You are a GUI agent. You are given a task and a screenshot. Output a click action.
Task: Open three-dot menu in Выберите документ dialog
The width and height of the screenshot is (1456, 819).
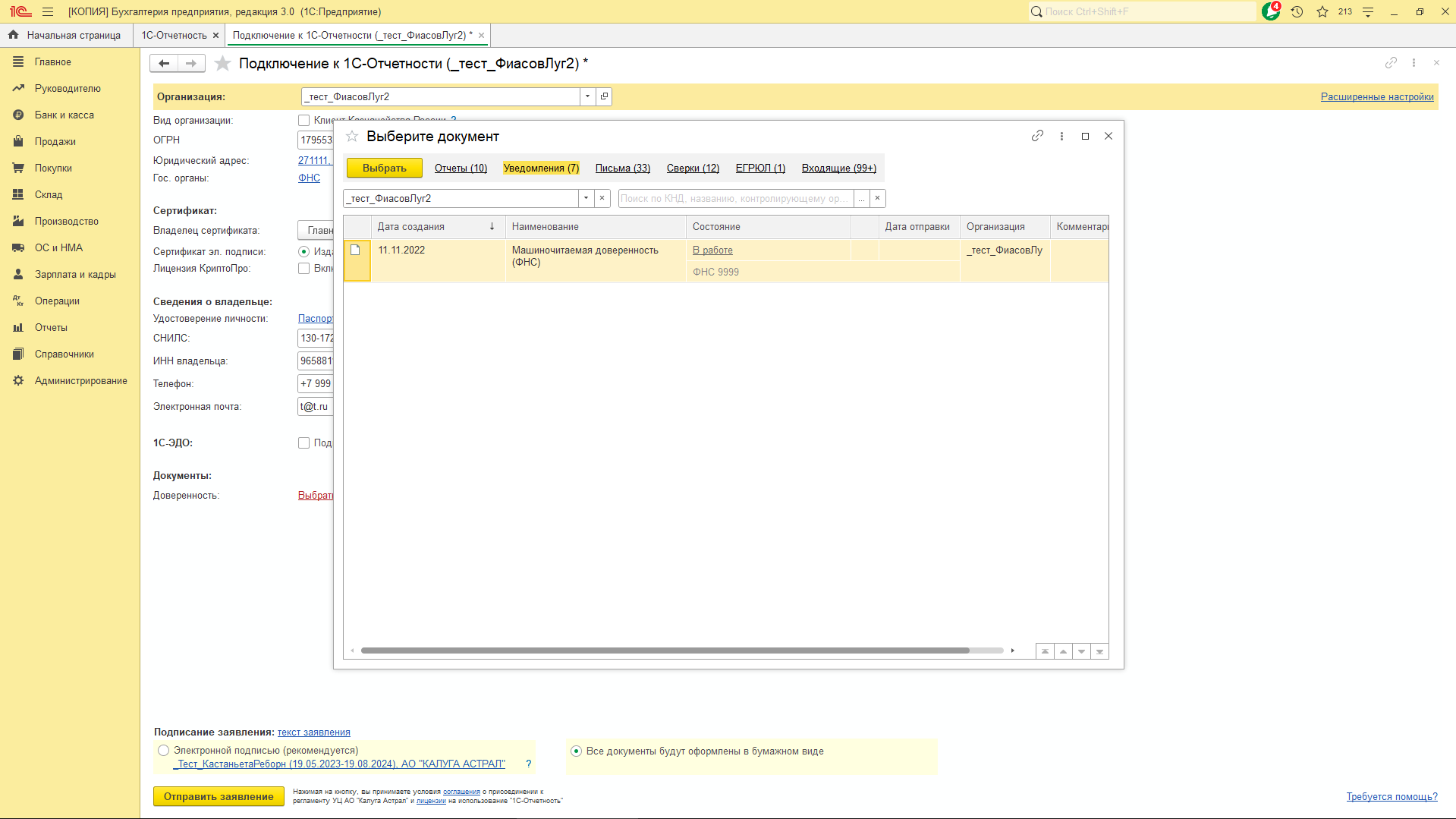(x=1061, y=136)
